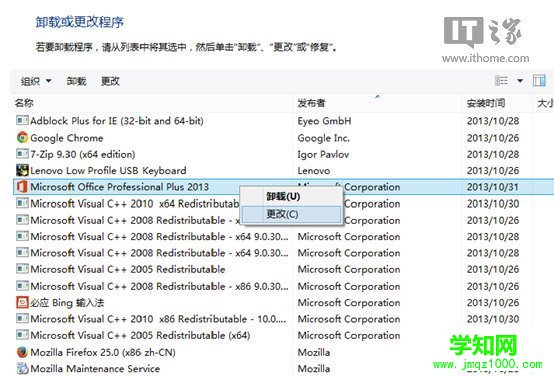Image resolution: width=554 pixels, height=376 pixels.
Task: Click the Google Chrome icon
Action: (22, 137)
